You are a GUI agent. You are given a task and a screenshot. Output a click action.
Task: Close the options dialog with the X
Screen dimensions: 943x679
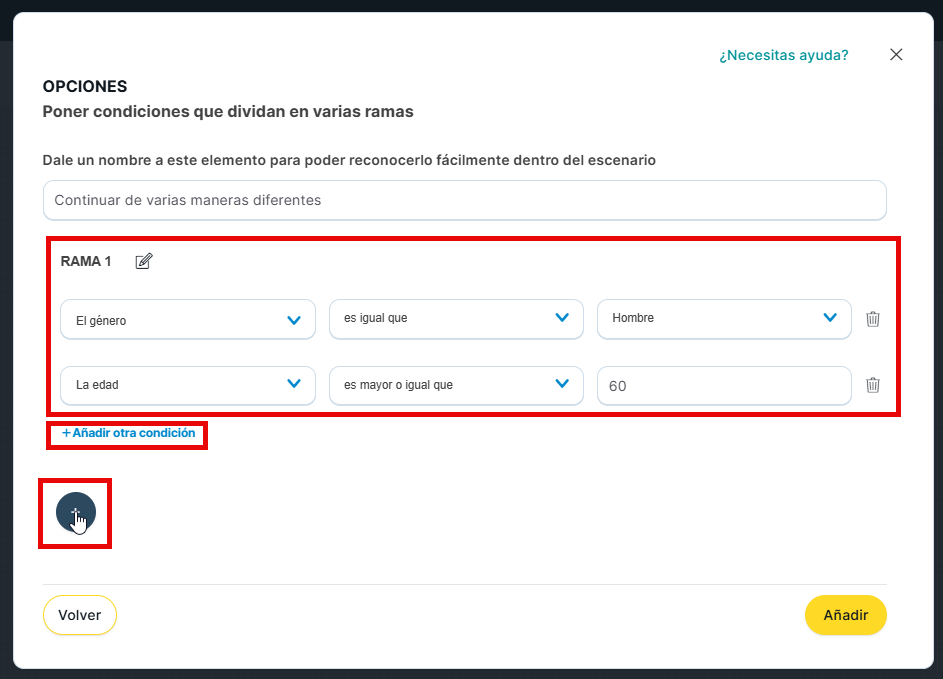click(x=896, y=55)
